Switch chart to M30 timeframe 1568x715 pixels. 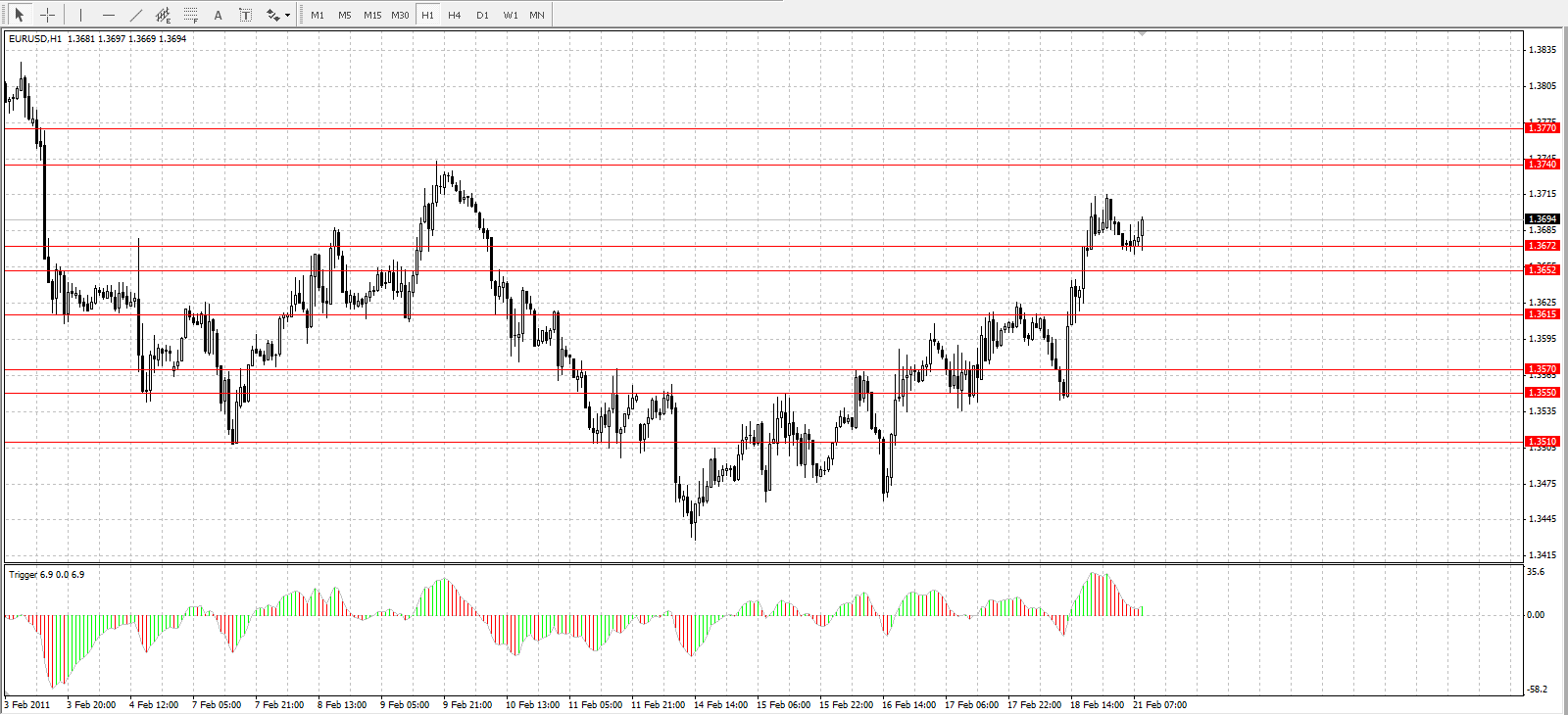pyautogui.click(x=400, y=15)
